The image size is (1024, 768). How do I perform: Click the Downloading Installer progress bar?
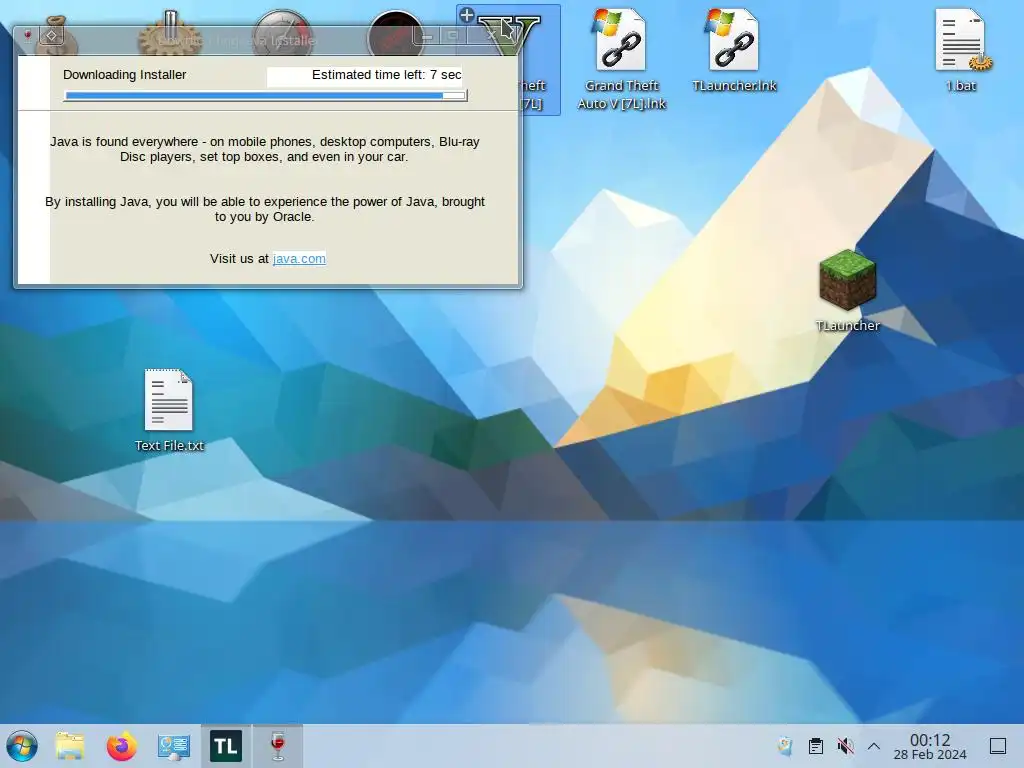266,96
